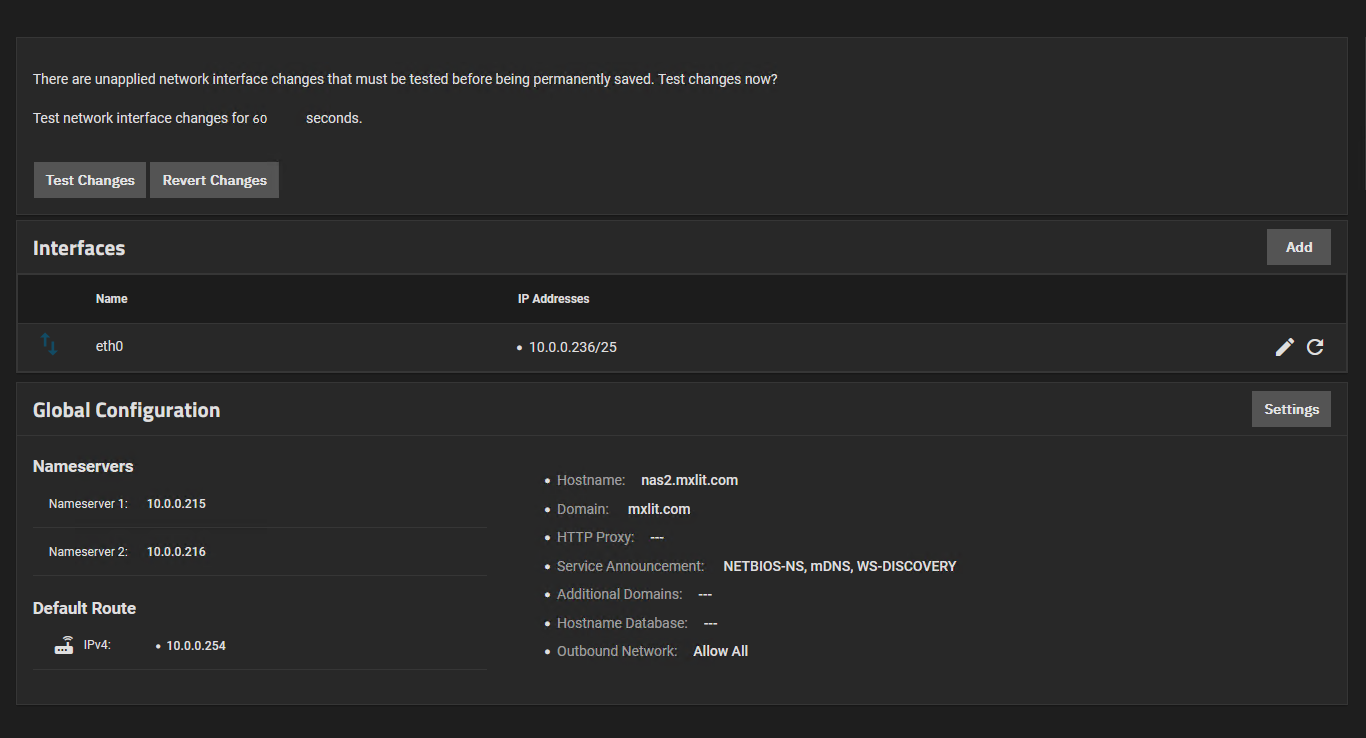Viewport: 1366px width, 738px height.
Task: Sort interfaces by the IP Addresses column
Action: pyautogui.click(x=553, y=298)
